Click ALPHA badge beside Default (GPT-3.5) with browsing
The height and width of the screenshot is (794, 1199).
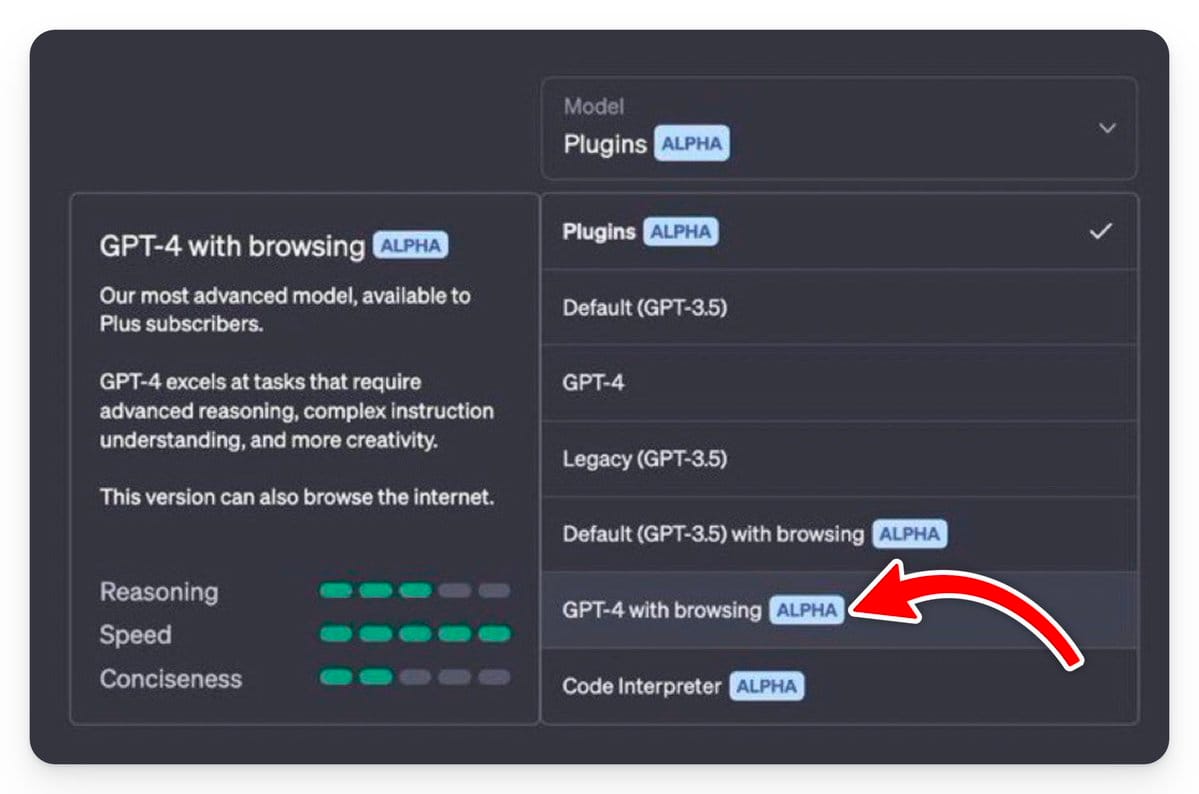[909, 533]
